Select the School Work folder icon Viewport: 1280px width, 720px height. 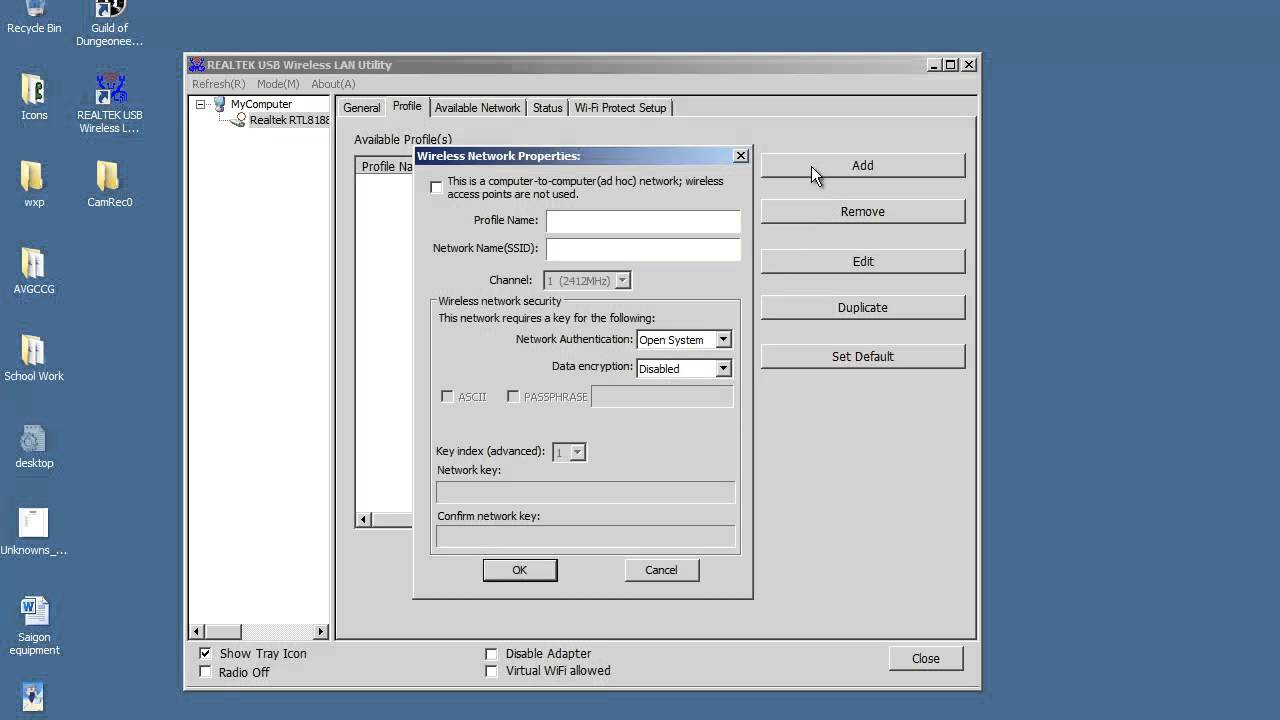point(34,358)
